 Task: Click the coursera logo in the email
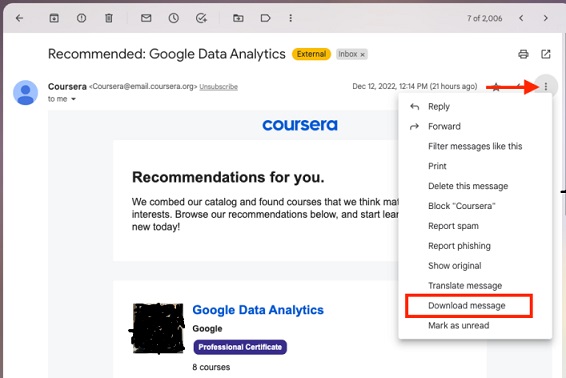(300, 125)
